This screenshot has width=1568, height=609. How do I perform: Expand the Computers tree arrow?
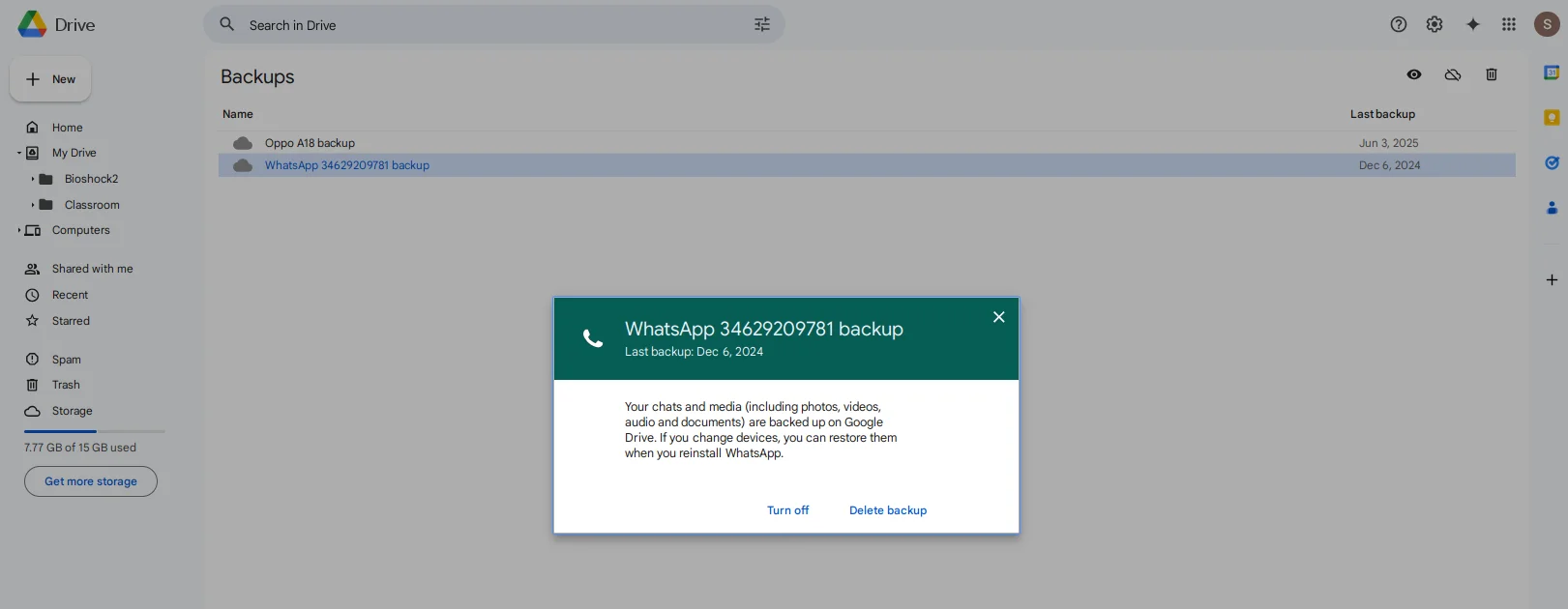tap(18, 230)
